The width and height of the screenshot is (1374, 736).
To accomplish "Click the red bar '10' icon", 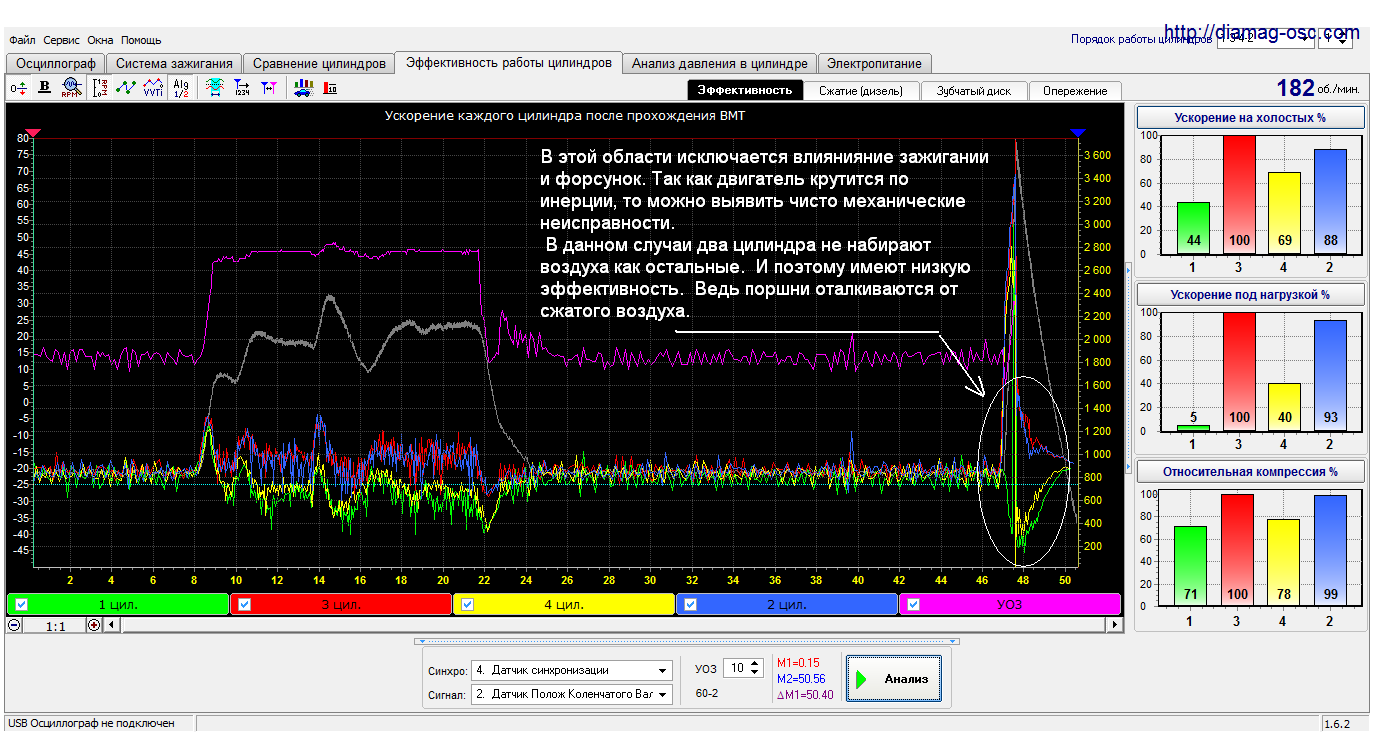I will point(330,88).
